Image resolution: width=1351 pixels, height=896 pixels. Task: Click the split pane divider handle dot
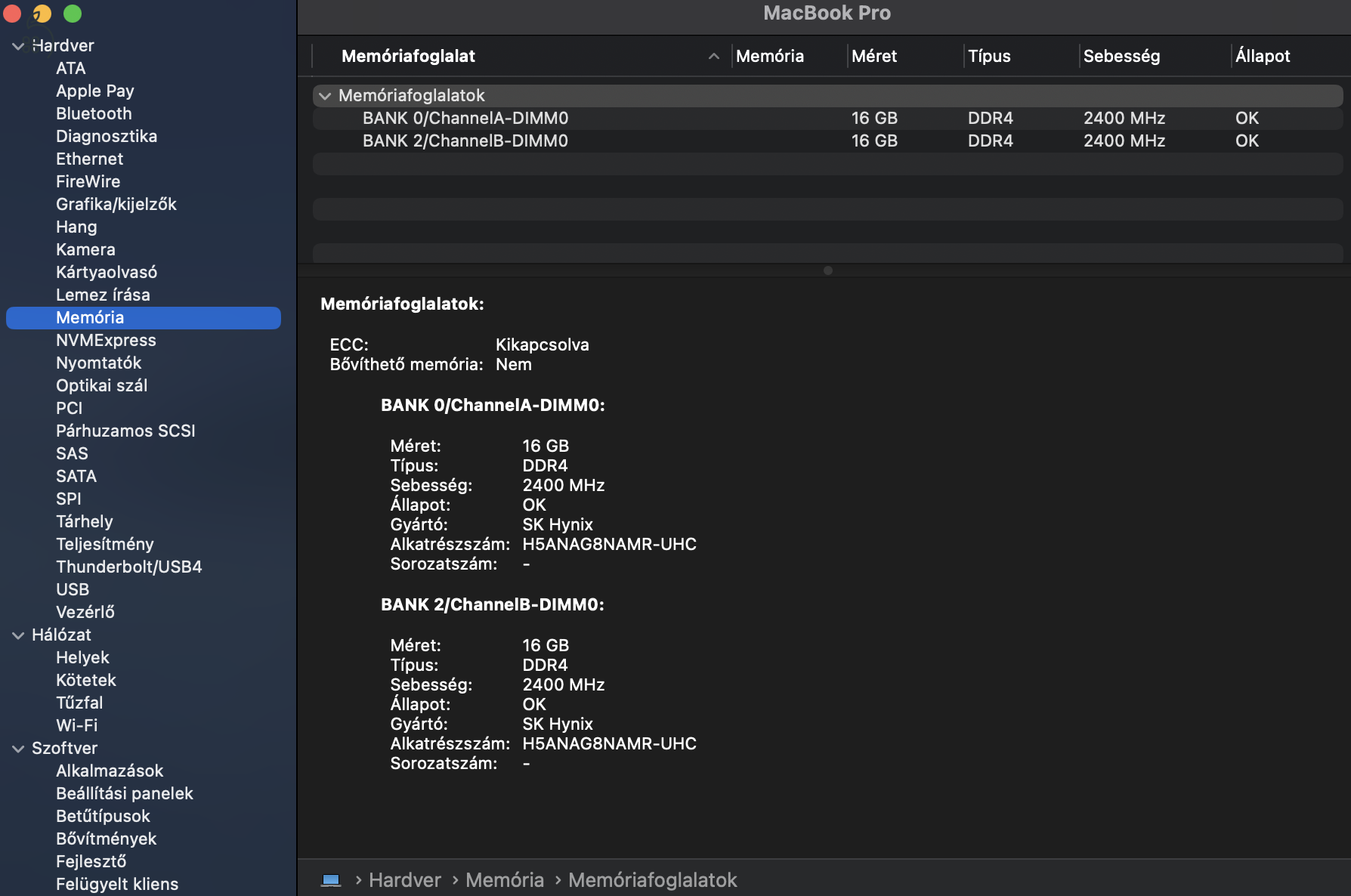tap(828, 270)
